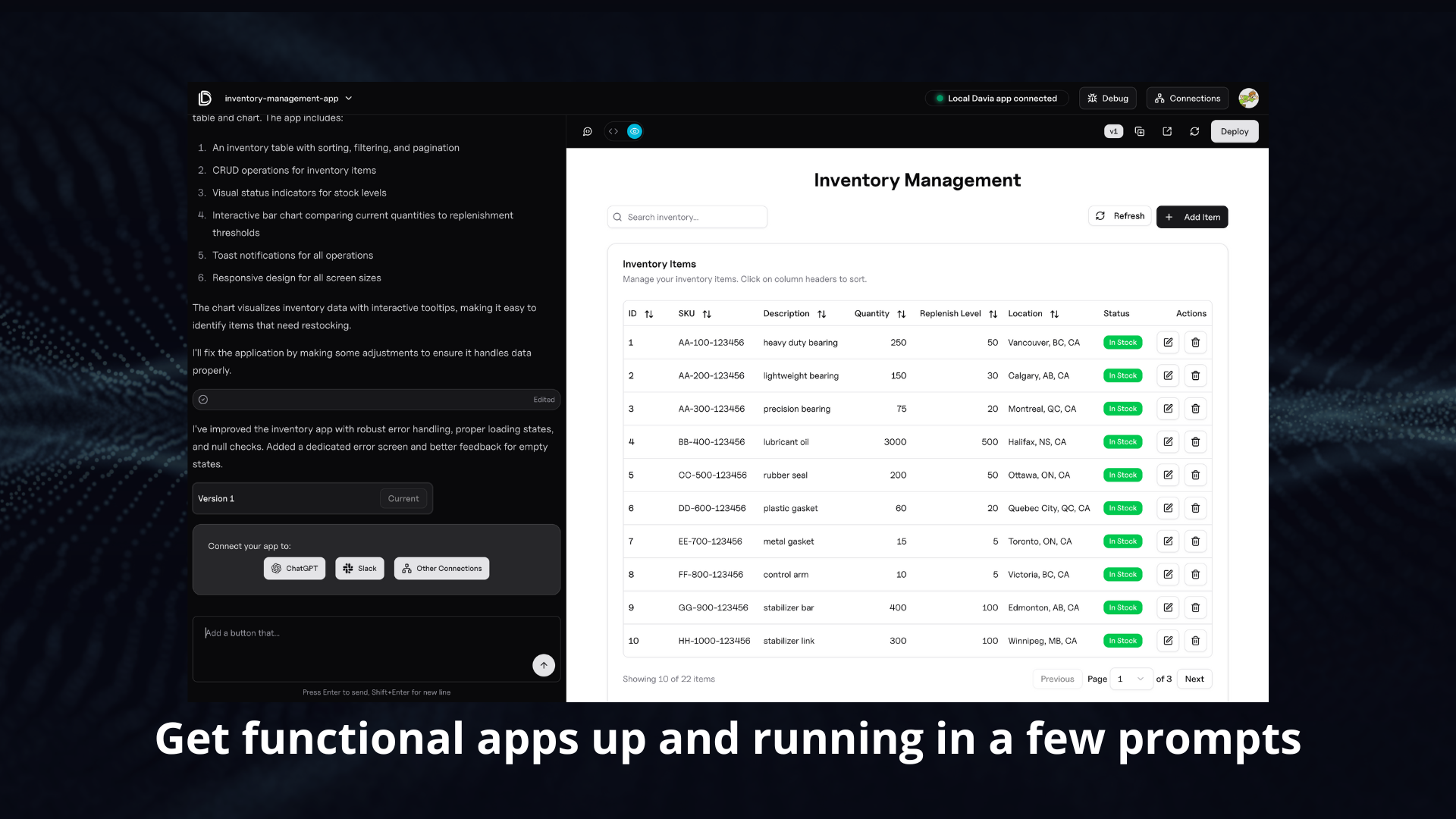Image resolution: width=1456 pixels, height=819 pixels.
Task: Click the copy icon in preview toolbar
Action: (1140, 131)
